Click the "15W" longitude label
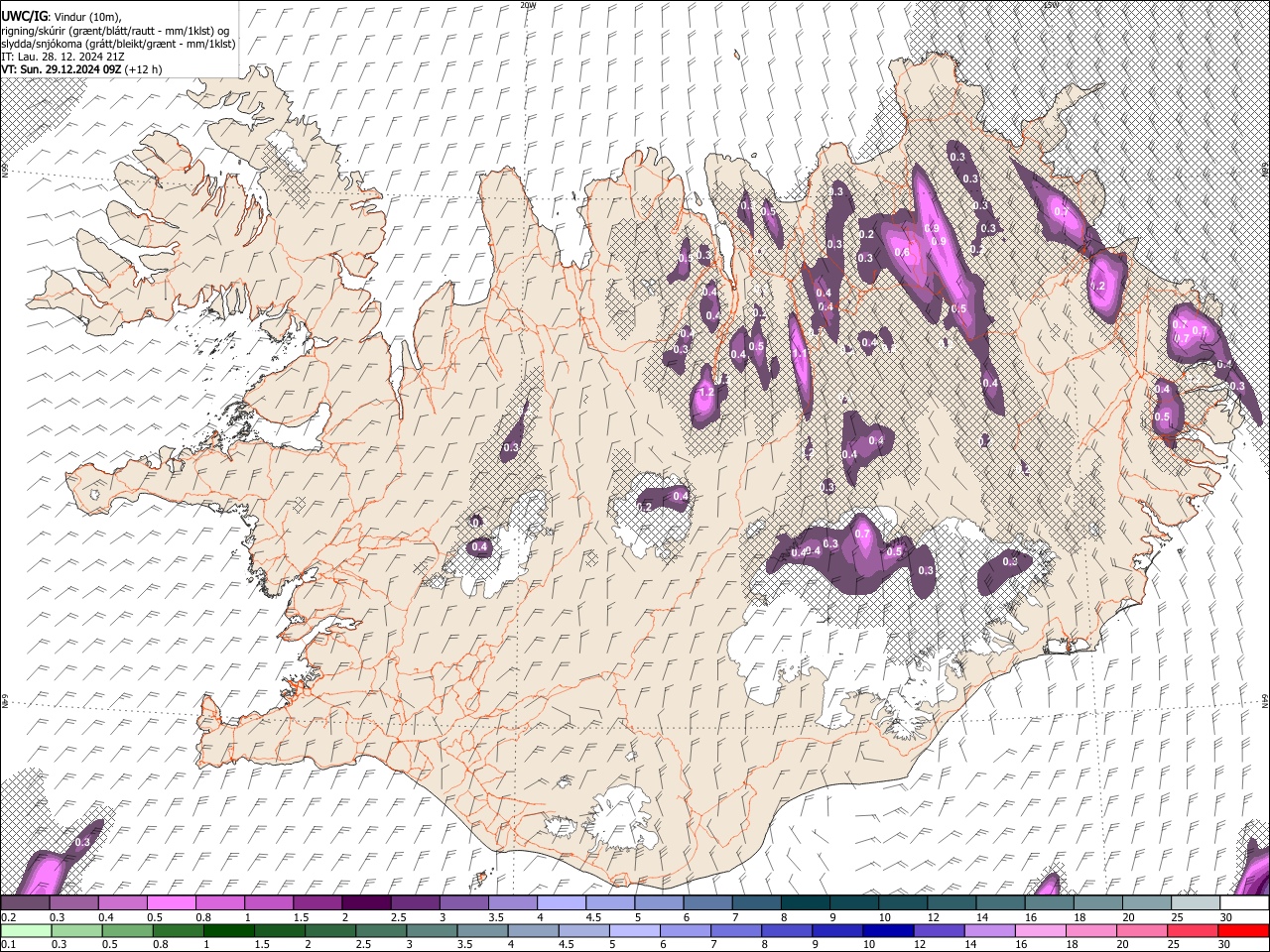 [x=1050, y=5]
